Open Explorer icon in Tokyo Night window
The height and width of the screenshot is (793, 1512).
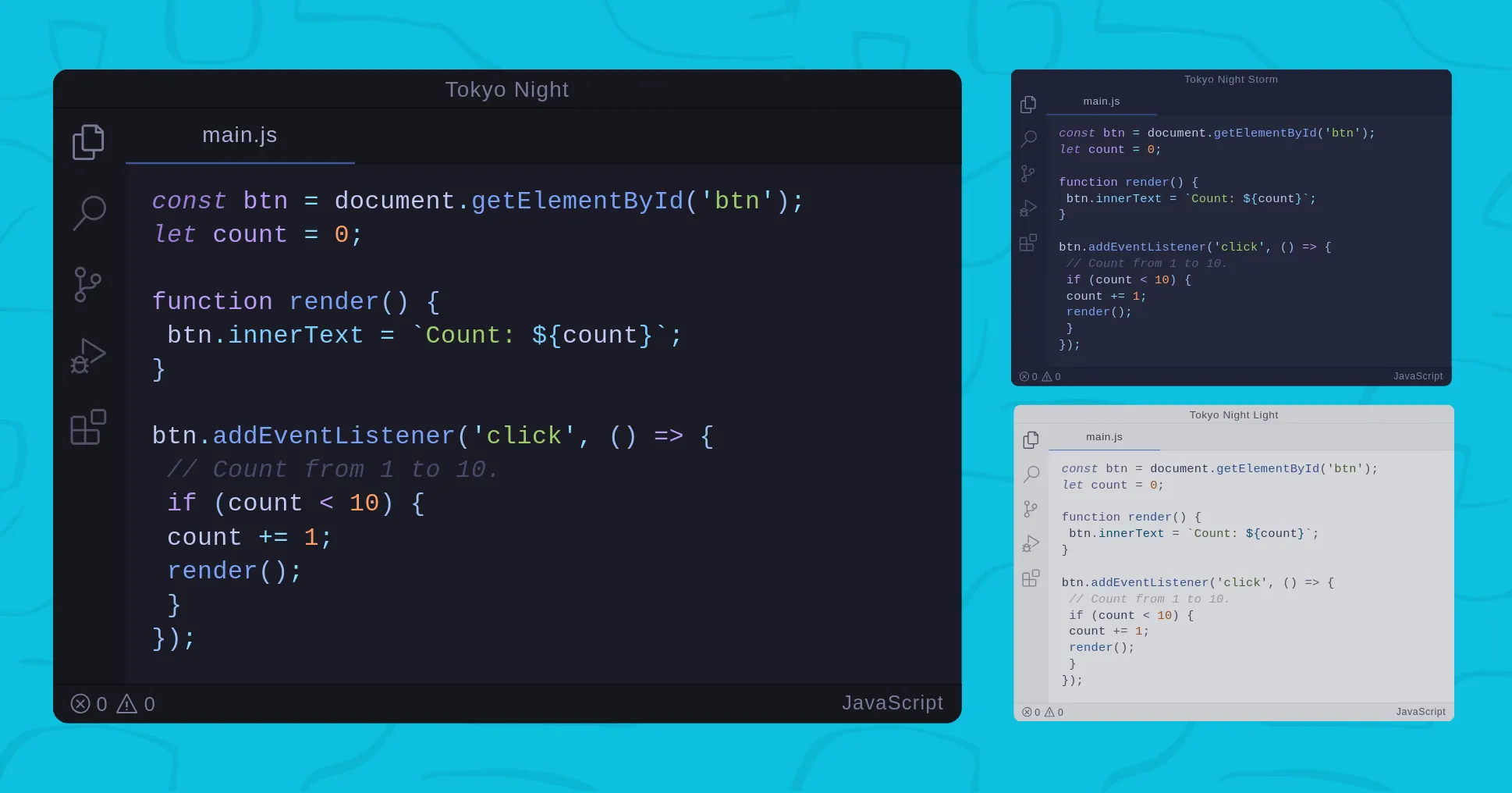click(x=88, y=142)
